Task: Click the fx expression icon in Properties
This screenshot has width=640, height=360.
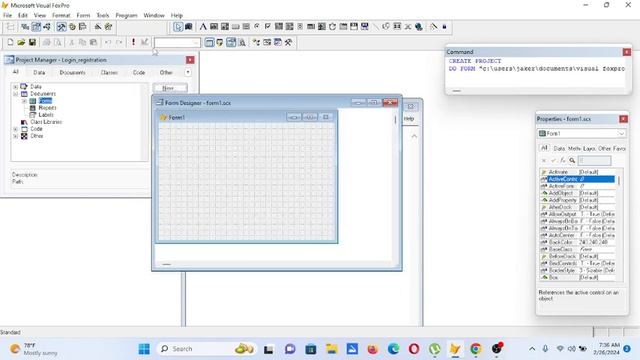Action: (x=563, y=160)
